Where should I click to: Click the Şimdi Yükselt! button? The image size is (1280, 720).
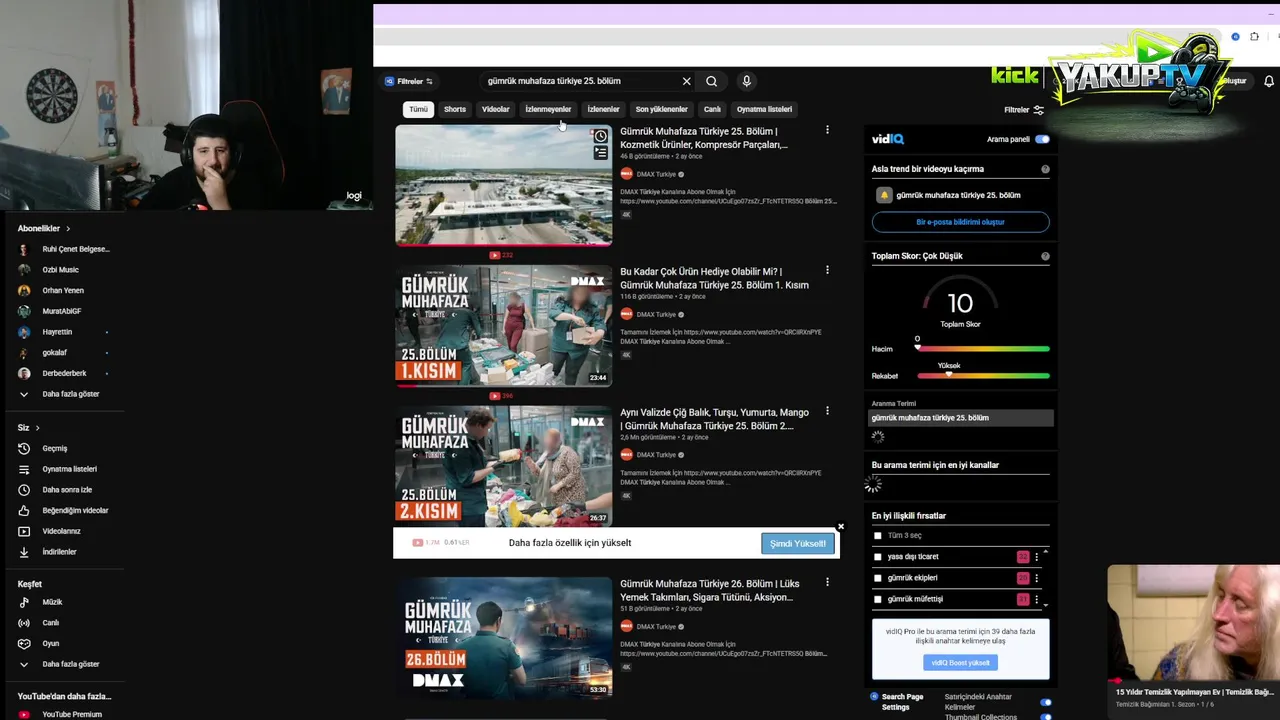(x=797, y=543)
